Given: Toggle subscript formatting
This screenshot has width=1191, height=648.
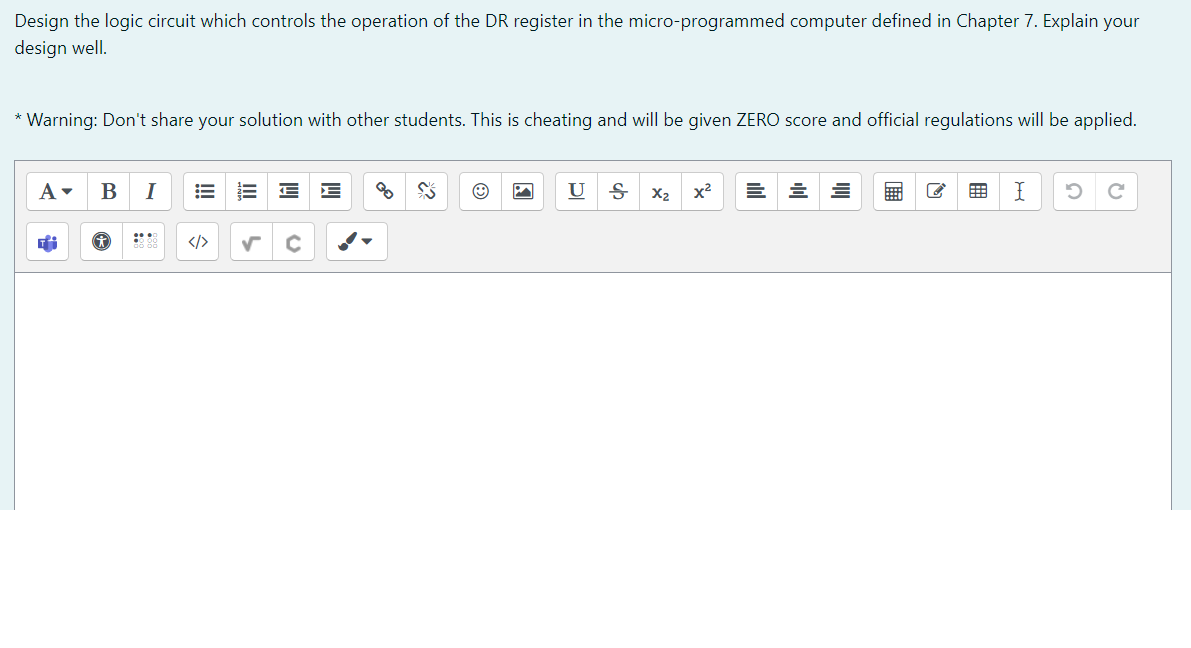Looking at the screenshot, I should click(x=661, y=191).
